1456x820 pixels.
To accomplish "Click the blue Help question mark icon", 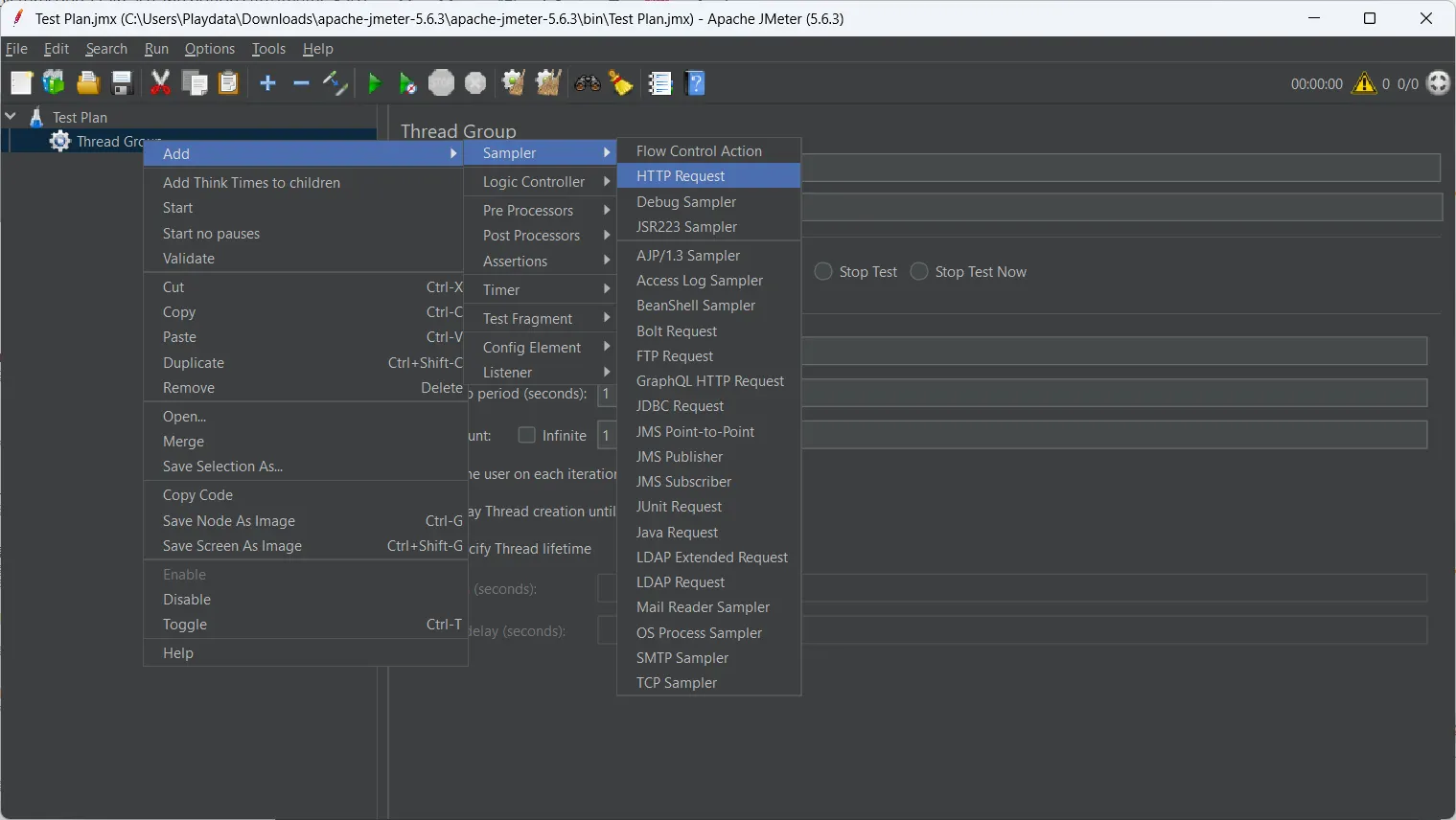I will [x=697, y=83].
